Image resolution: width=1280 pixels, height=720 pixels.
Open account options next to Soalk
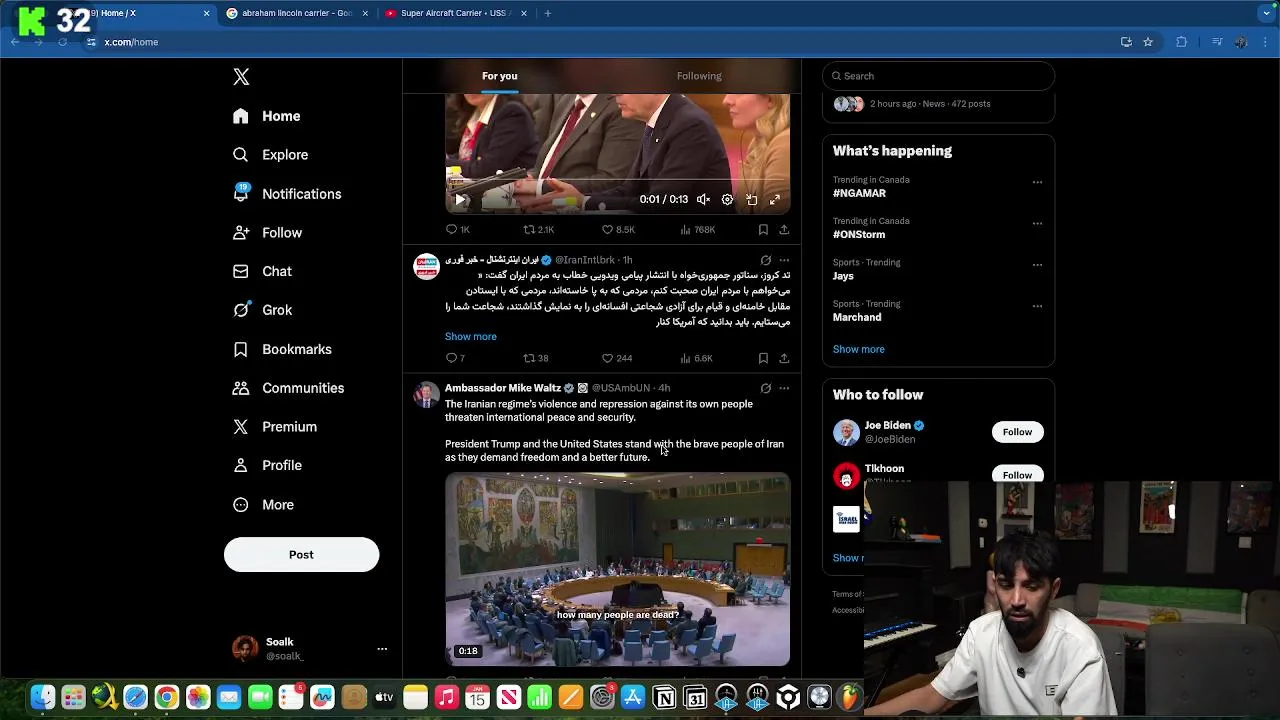pyautogui.click(x=382, y=649)
